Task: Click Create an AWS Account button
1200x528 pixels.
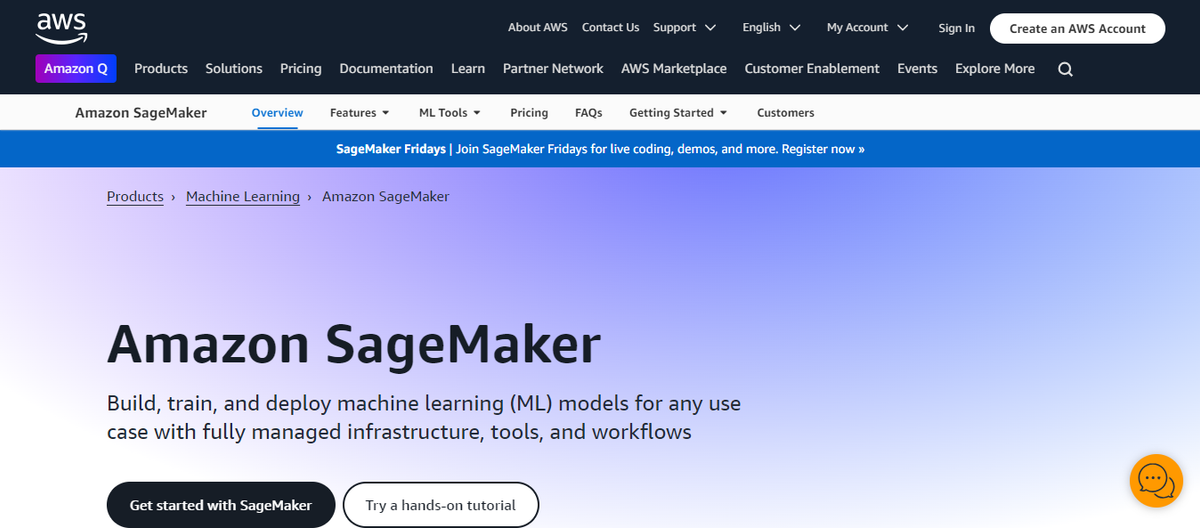Action: pos(1077,28)
